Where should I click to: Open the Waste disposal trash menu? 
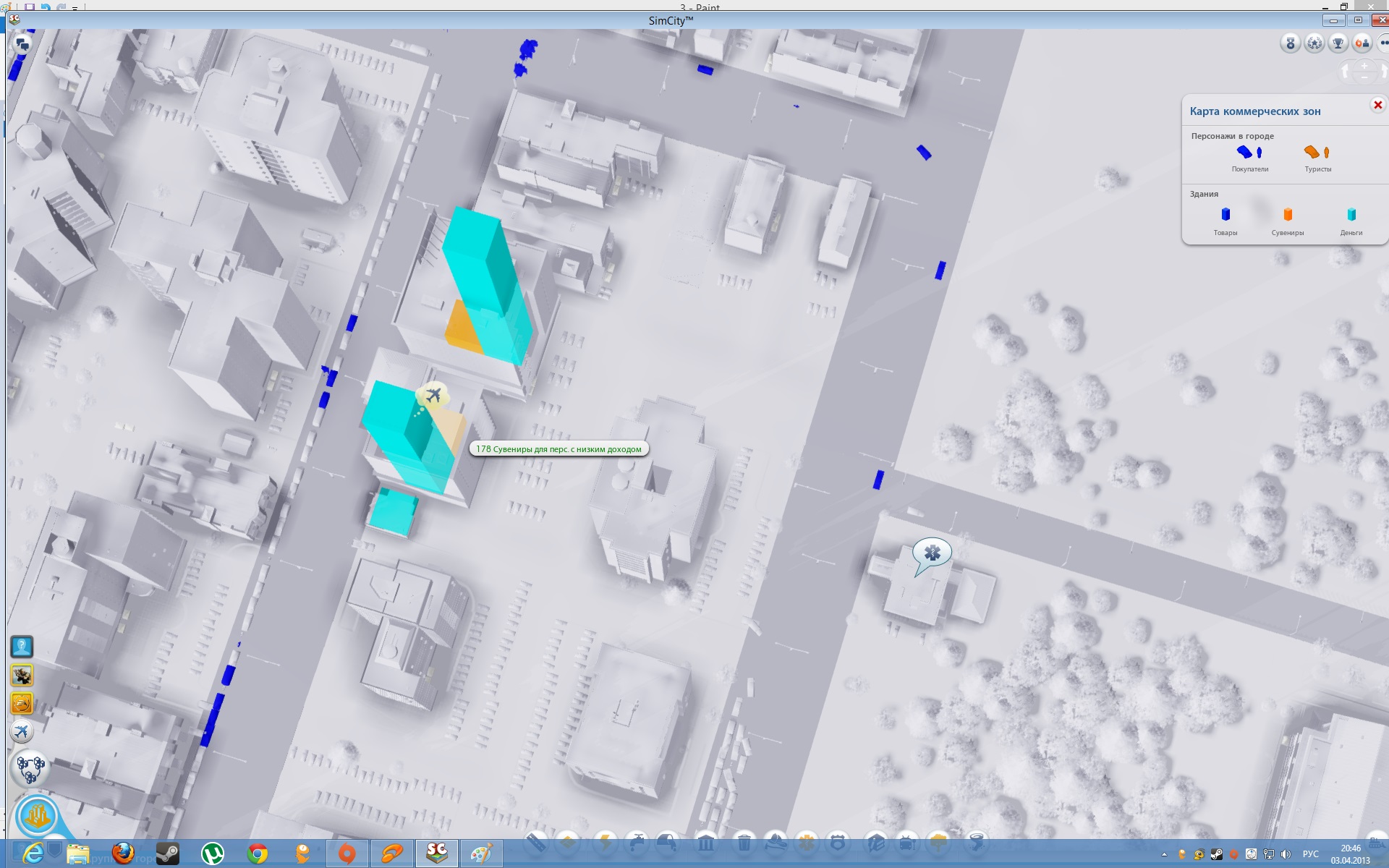click(x=744, y=843)
